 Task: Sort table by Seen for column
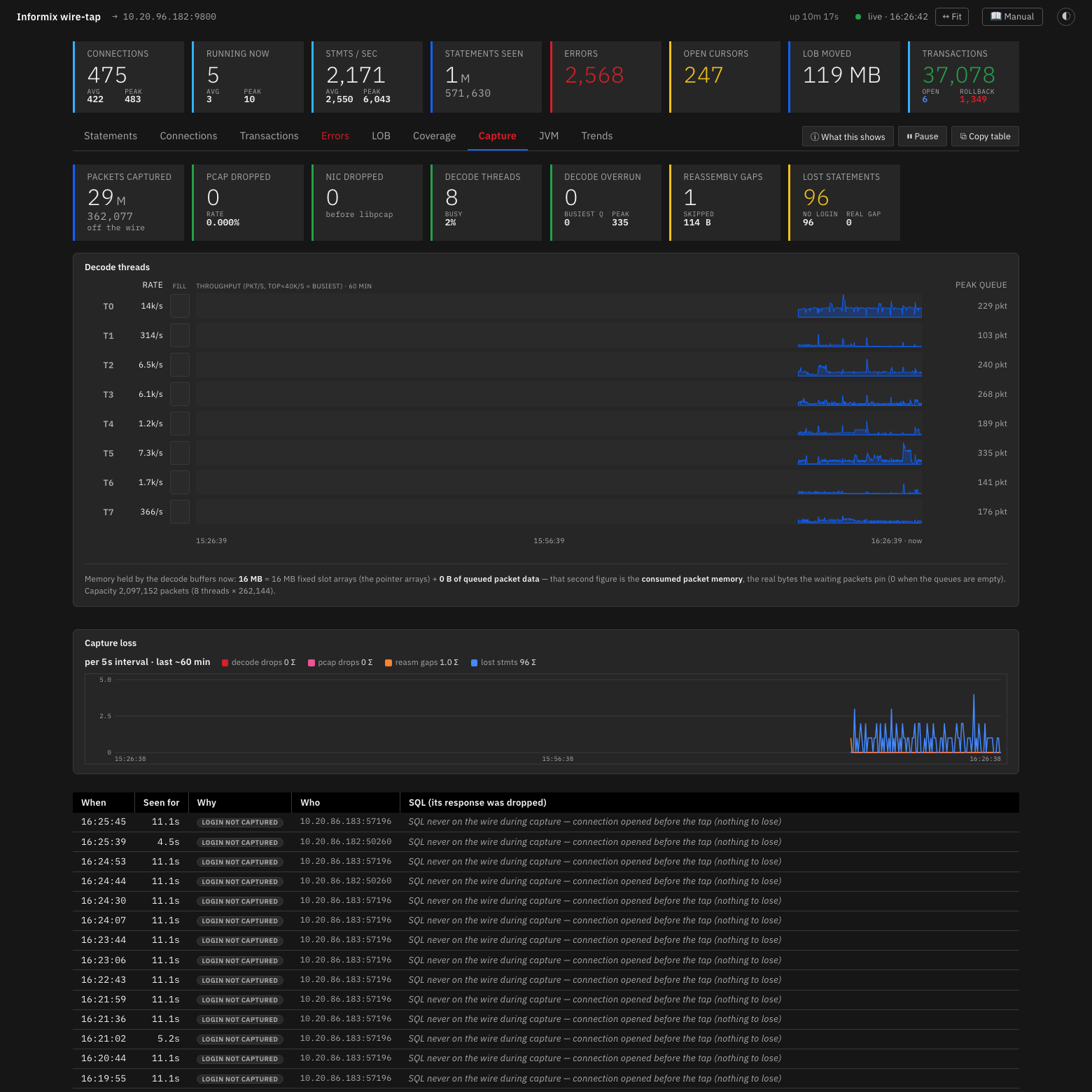point(162,802)
